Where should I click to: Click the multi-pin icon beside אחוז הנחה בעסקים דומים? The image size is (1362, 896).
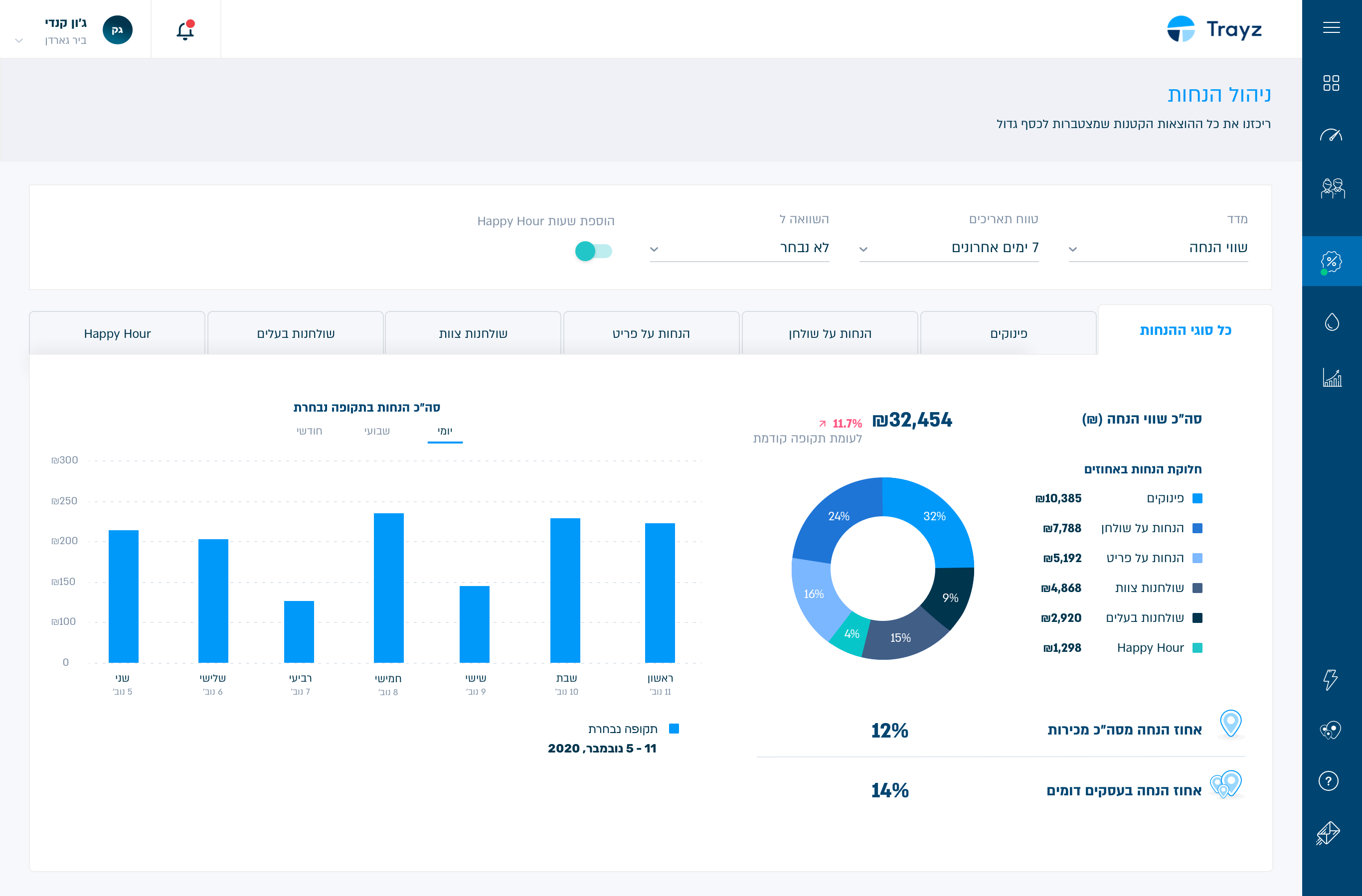coord(1226,784)
